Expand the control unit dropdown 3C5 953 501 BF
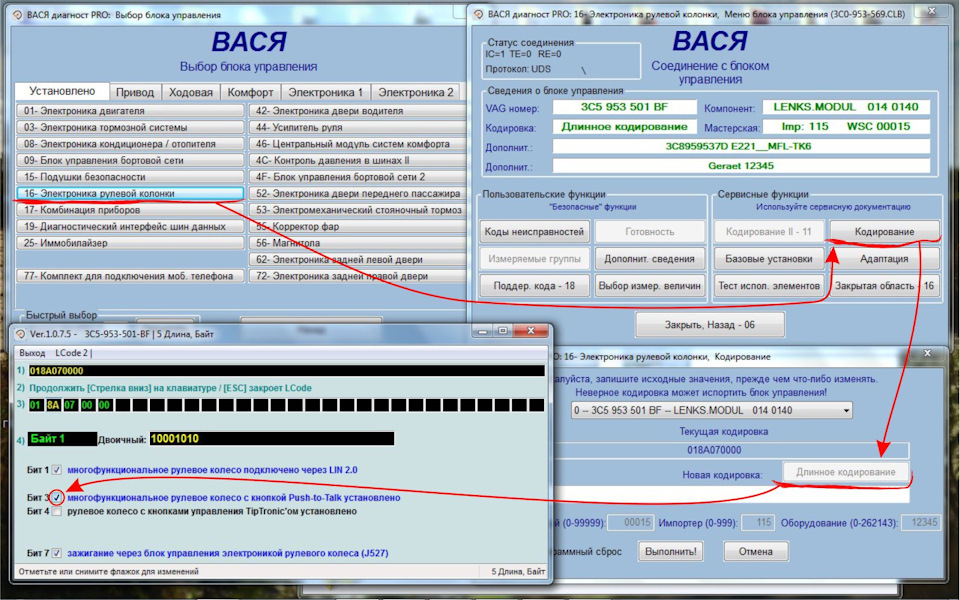 (711, 410)
